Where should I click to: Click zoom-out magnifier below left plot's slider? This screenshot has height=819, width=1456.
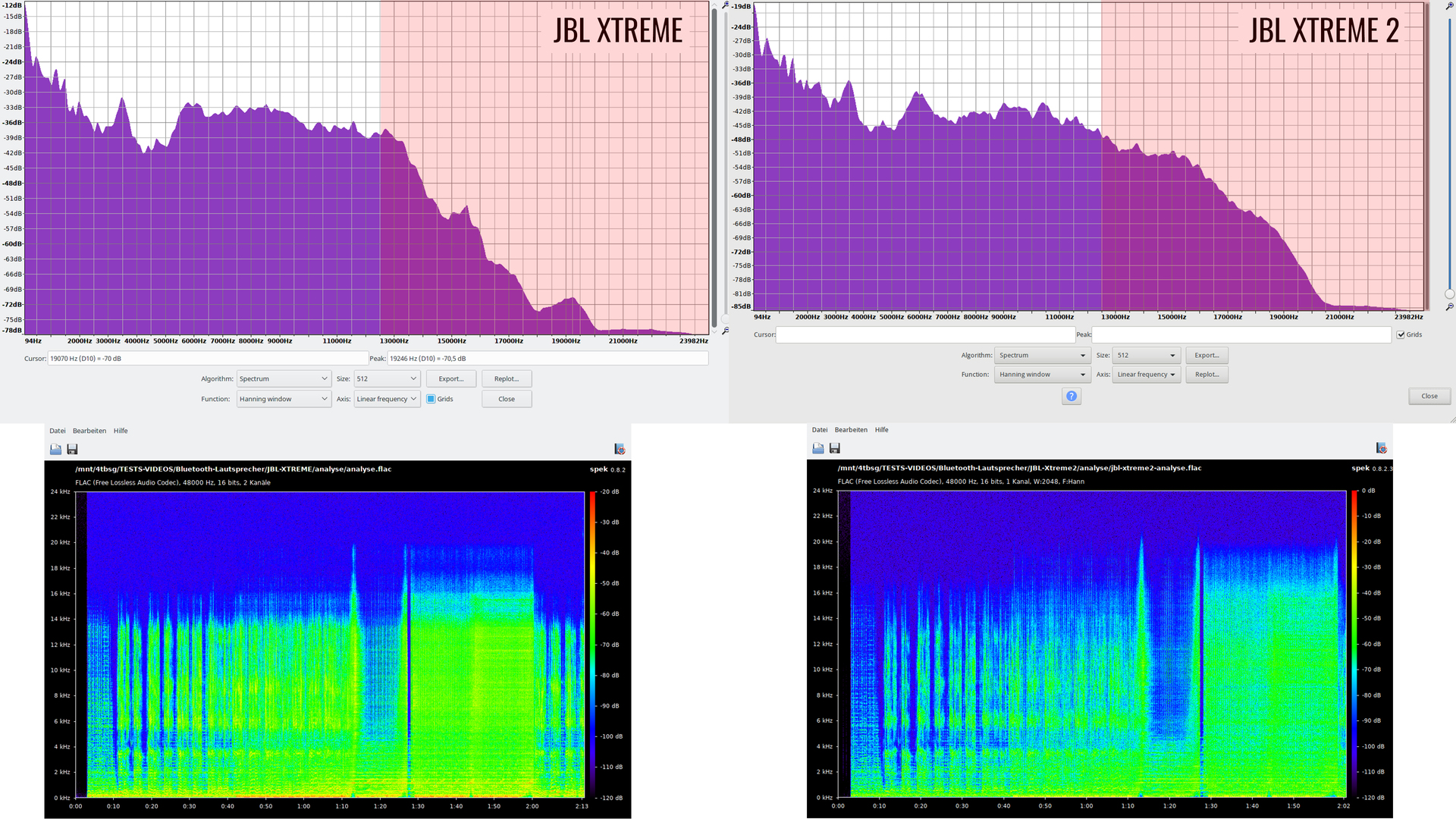[725, 331]
